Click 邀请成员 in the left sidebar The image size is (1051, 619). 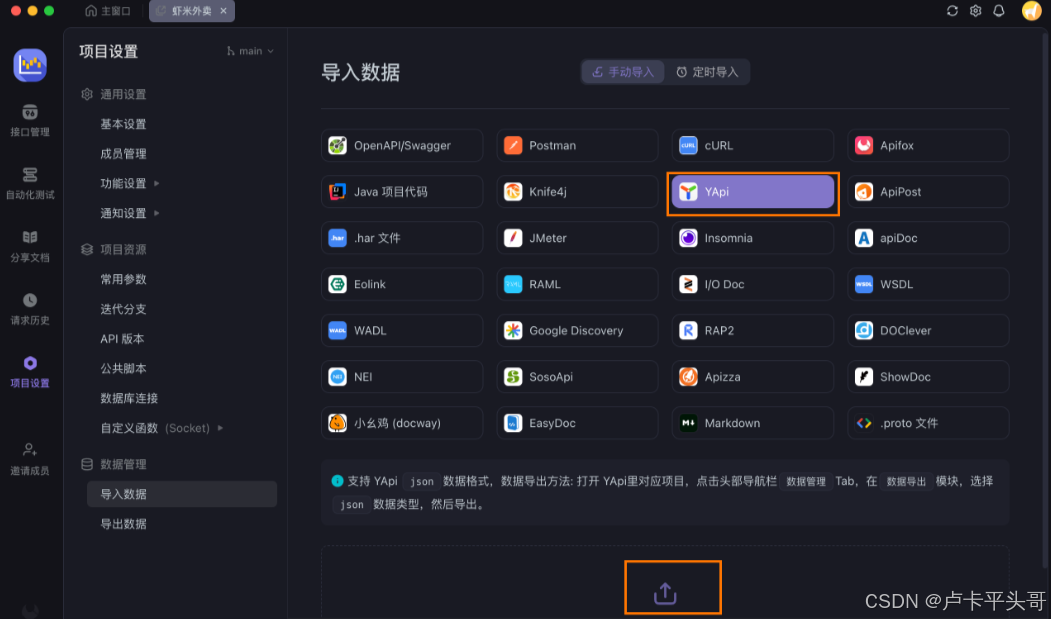pos(29,459)
